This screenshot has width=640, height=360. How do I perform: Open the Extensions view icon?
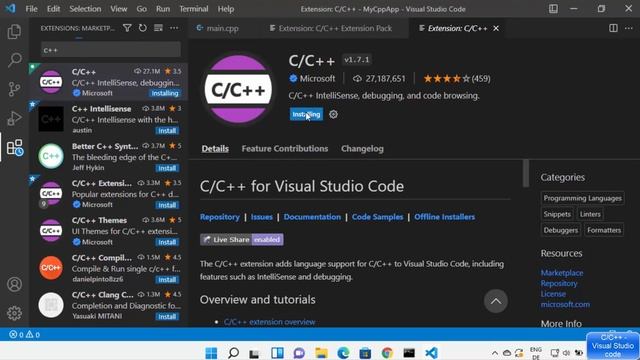coord(15,147)
